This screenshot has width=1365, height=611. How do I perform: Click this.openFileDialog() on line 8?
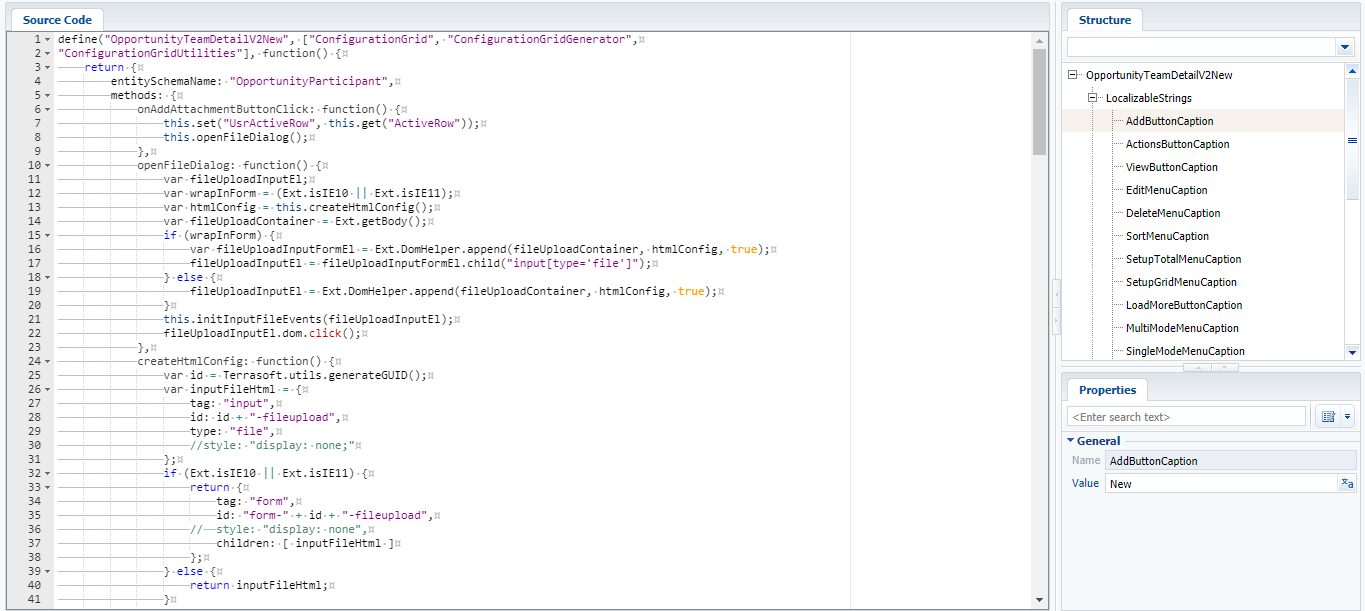coord(235,137)
